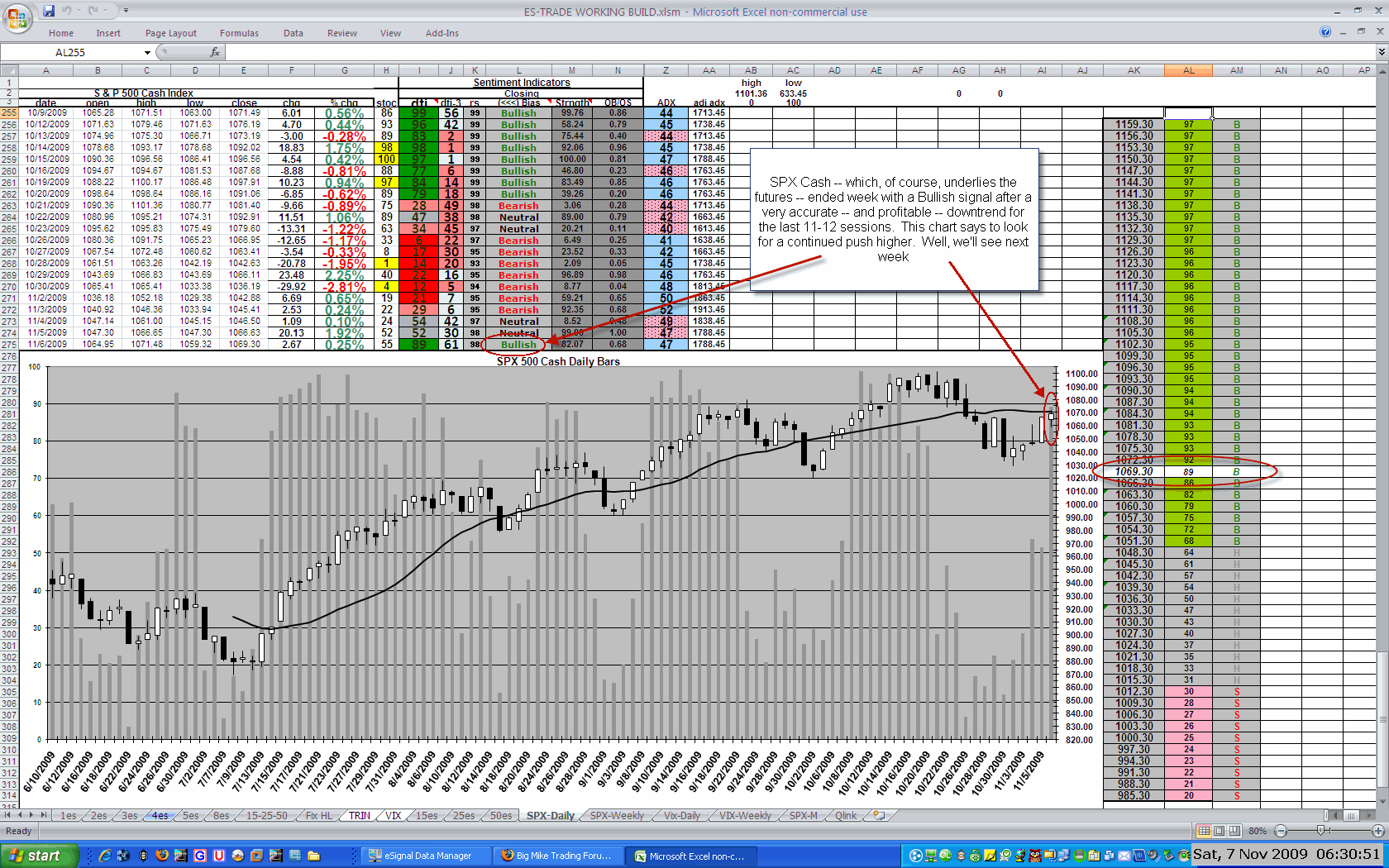The height and width of the screenshot is (868, 1389).
Task: Click the zoom slider handle
Action: (1320, 831)
